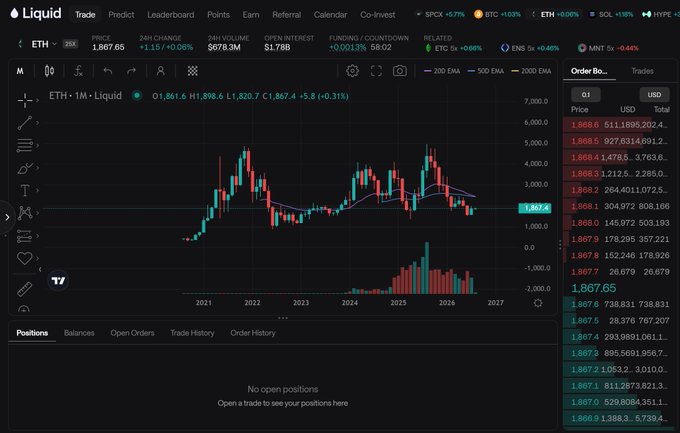Viewport: 680px width, 433px height.
Task: Open related ETC 5x market
Action: (x=453, y=48)
